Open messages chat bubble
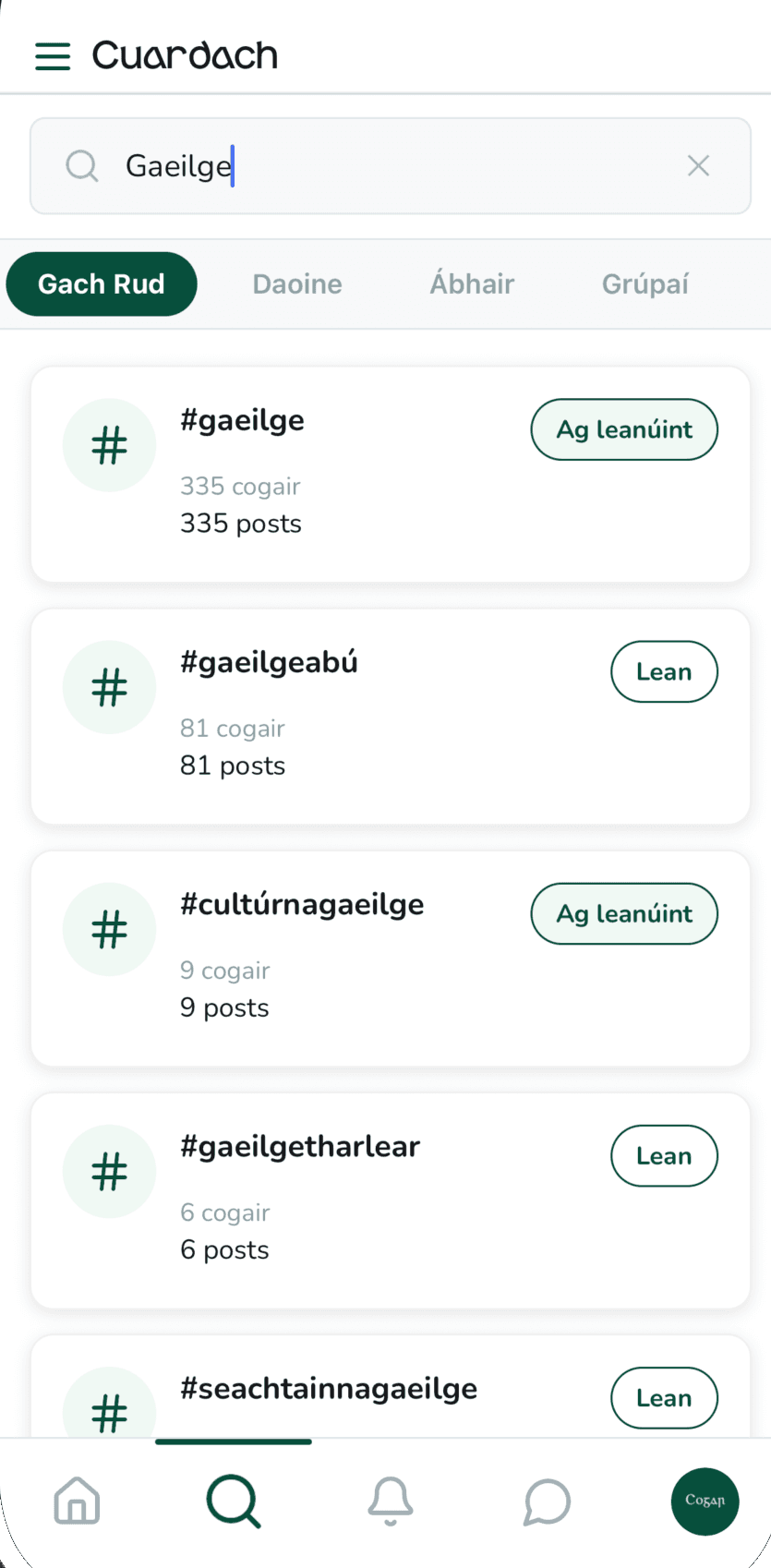Viewport: 771px width, 1568px height. coord(547,1501)
